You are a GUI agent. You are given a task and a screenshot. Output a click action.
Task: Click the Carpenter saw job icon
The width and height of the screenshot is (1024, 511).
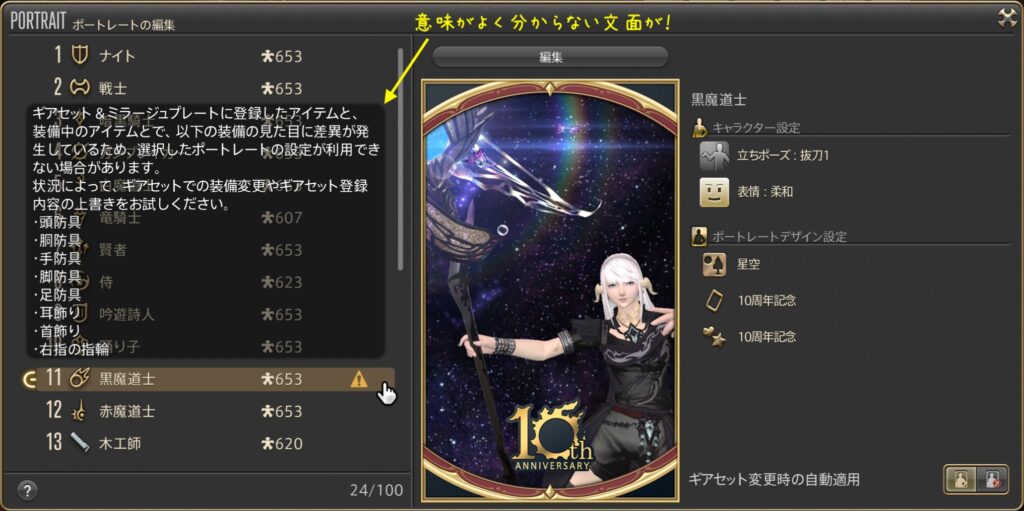(x=80, y=444)
